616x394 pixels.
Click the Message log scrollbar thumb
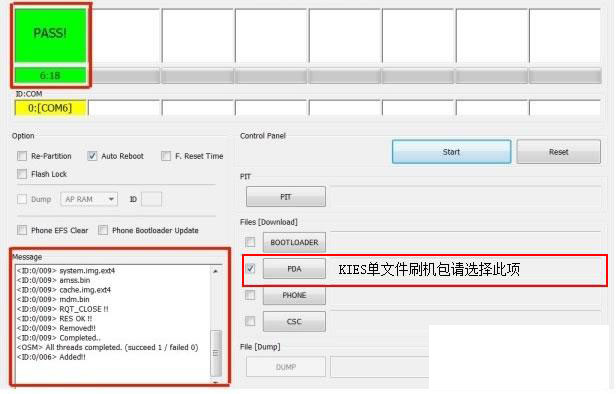pos(216,353)
